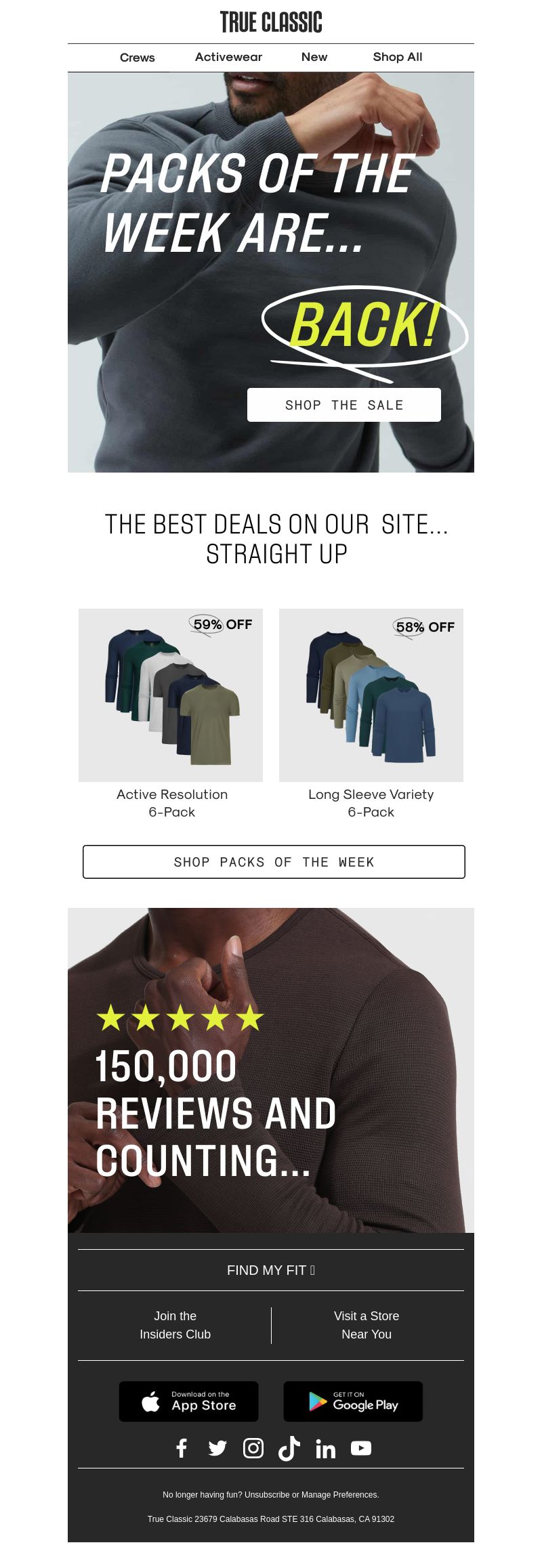Click Visit a Store Near You
This screenshot has height=1568, width=542.
tap(367, 1325)
